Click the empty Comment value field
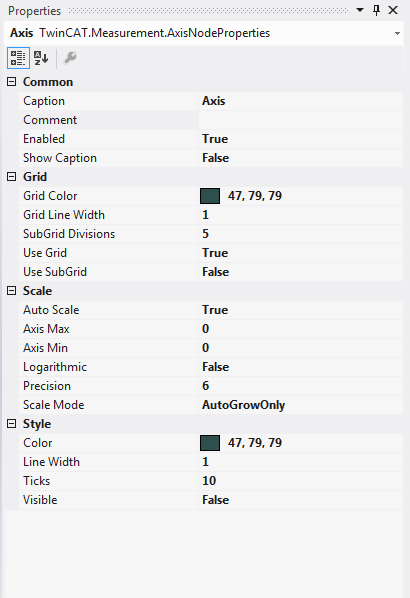The width and height of the screenshot is (410, 598). tap(301, 120)
